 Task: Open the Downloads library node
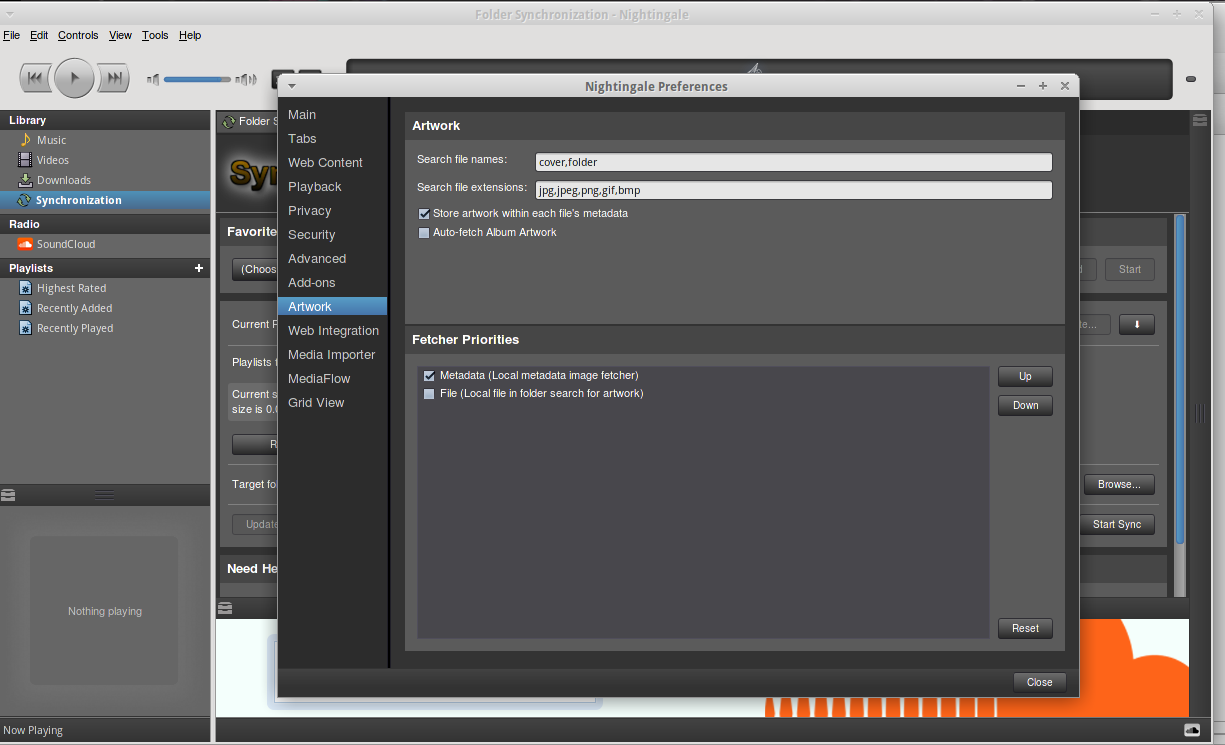tap(63, 180)
